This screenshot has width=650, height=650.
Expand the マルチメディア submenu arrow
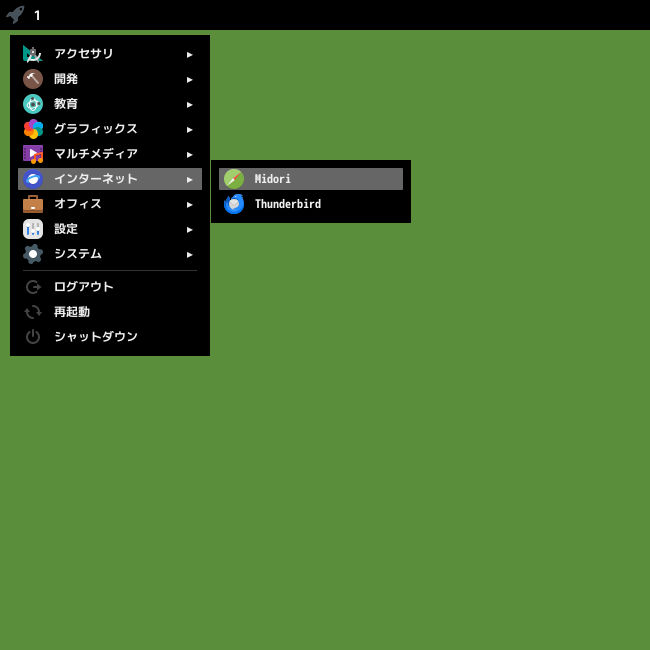click(x=189, y=155)
